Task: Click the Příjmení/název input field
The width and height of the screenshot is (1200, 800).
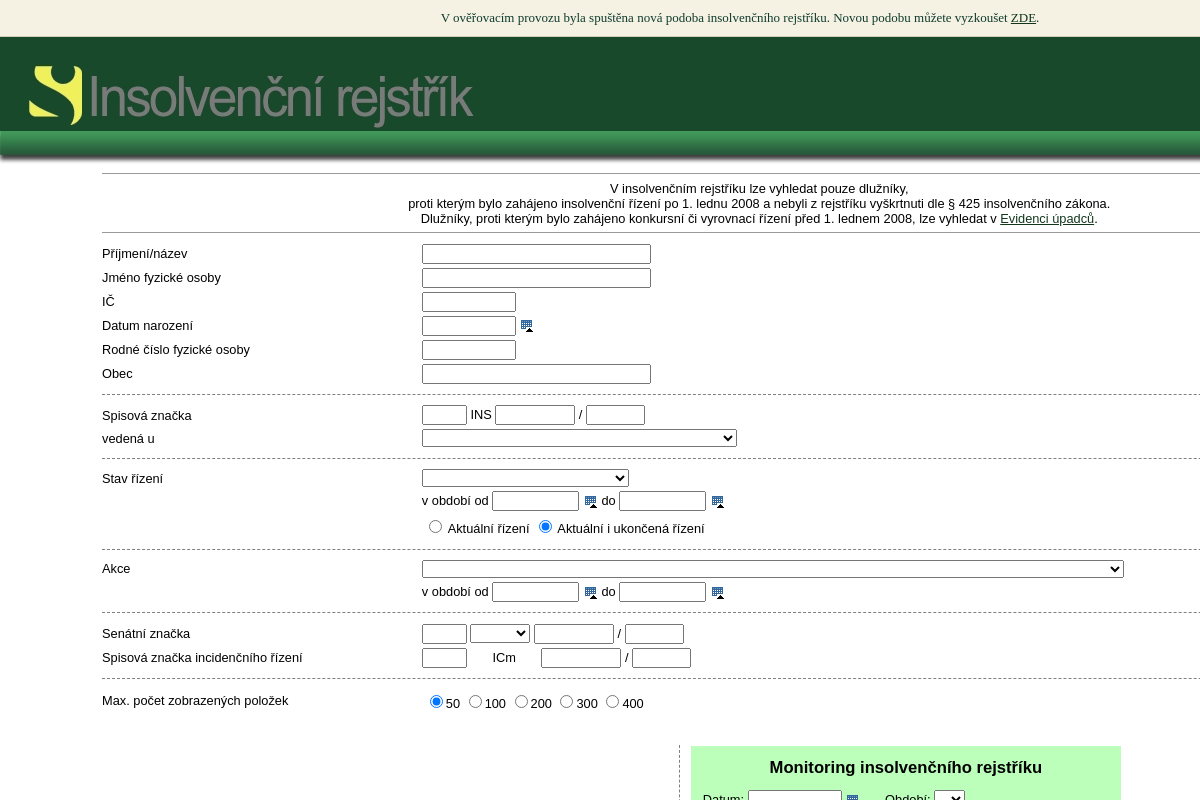Action: pyautogui.click(x=536, y=254)
